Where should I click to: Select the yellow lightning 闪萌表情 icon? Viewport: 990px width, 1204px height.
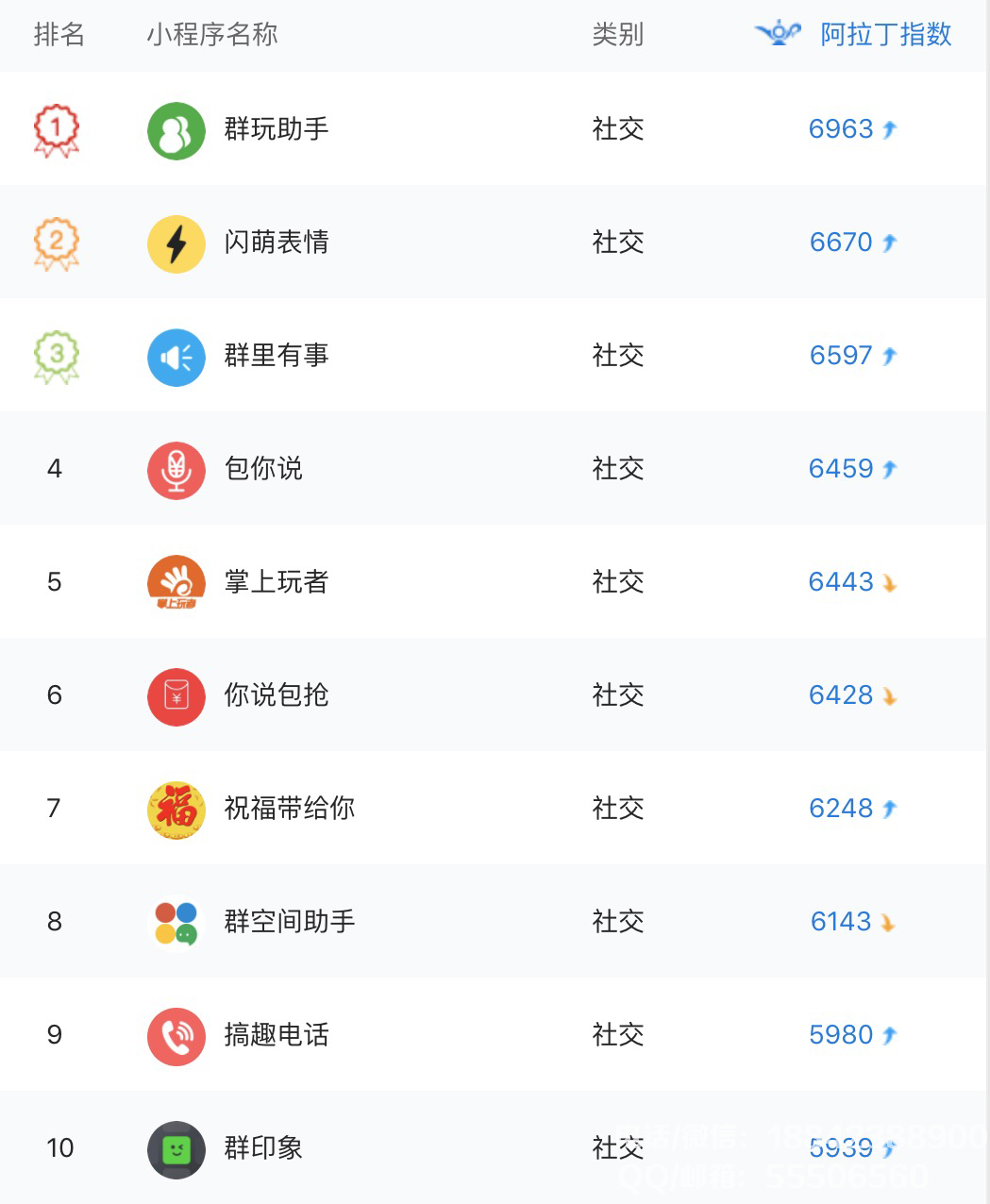pos(176,243)
